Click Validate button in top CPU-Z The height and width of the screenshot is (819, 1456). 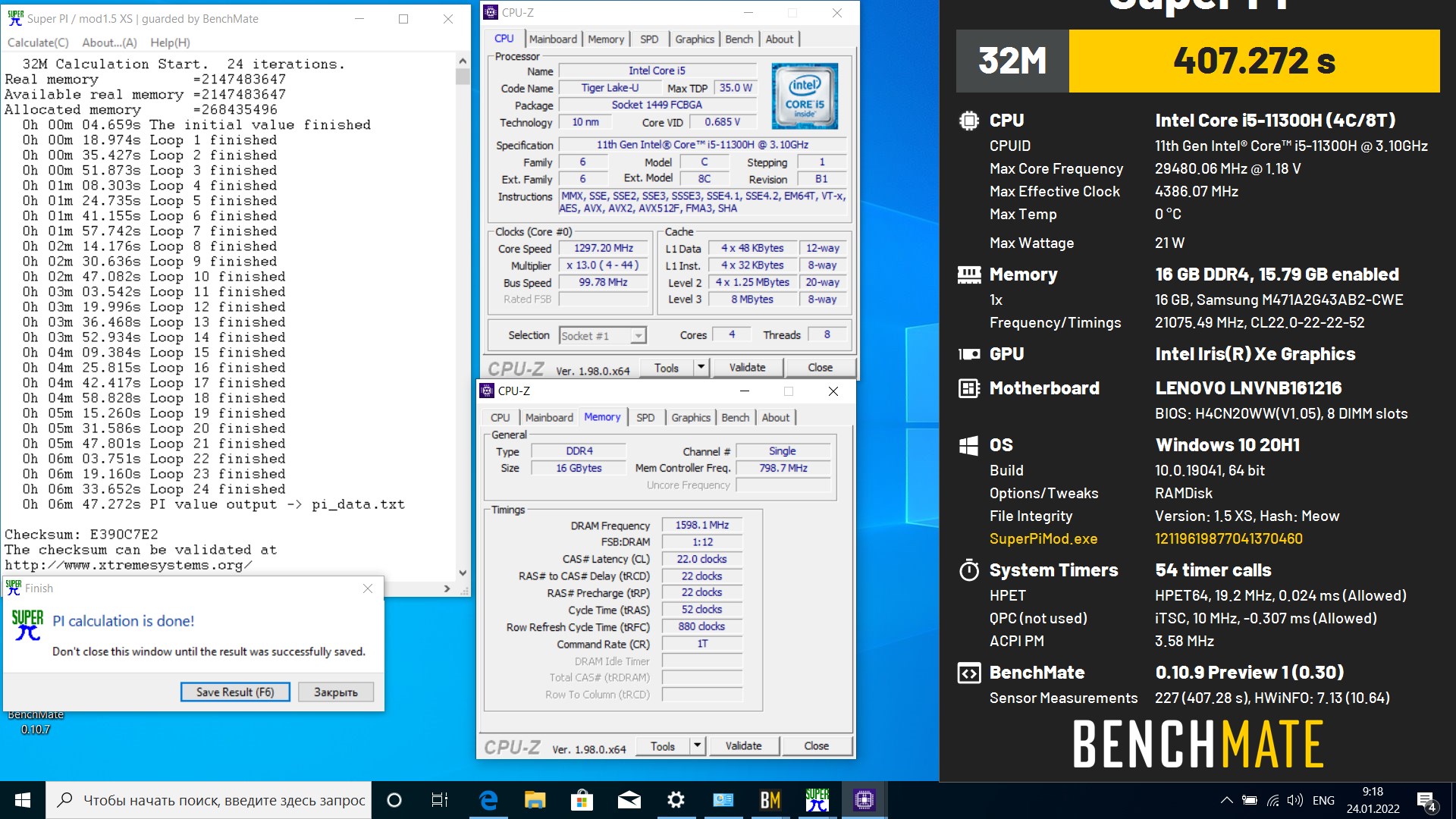[x=748, y=367]
